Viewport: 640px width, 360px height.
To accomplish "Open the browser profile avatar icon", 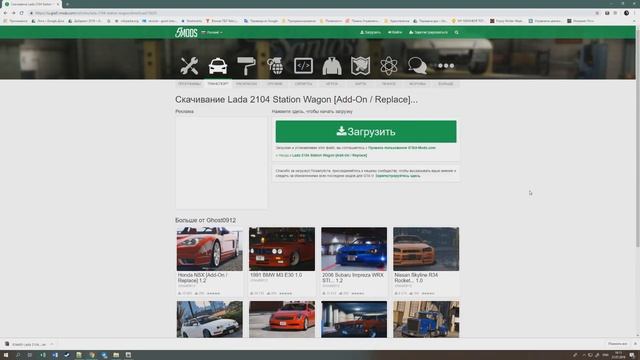I will tap(626, 13).
